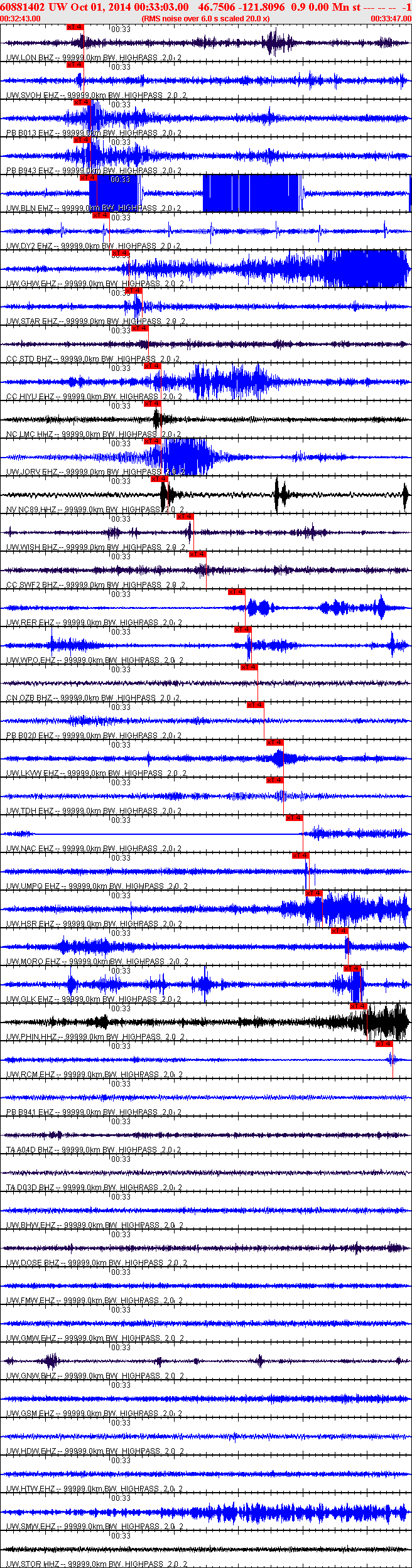Image resolution: width=412 pixels, height=1568 pixels.
Task: Click the pick marker on UW.GHW trace
Action: click(x=120, y=253)
